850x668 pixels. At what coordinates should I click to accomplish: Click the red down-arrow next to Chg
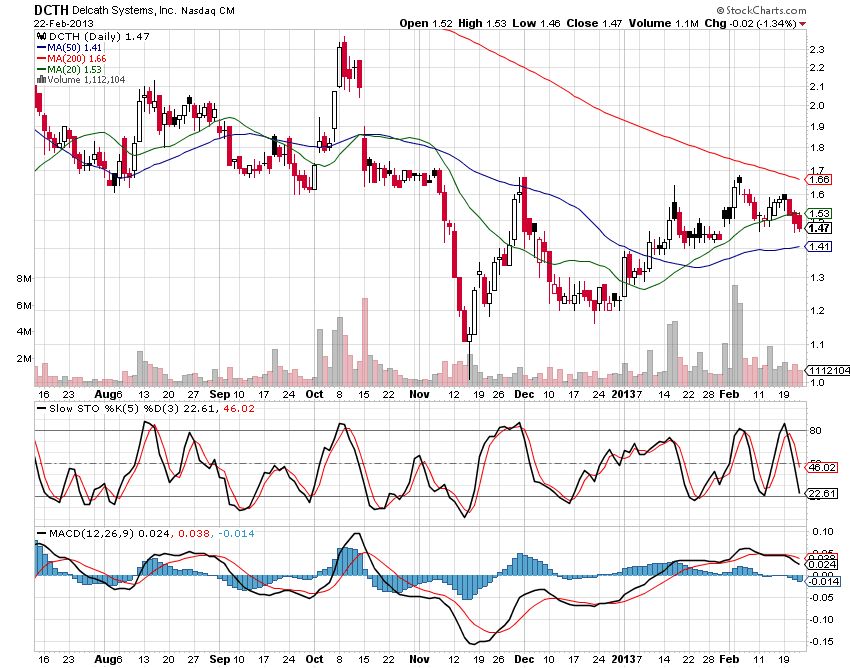click(x=802, y=24)
